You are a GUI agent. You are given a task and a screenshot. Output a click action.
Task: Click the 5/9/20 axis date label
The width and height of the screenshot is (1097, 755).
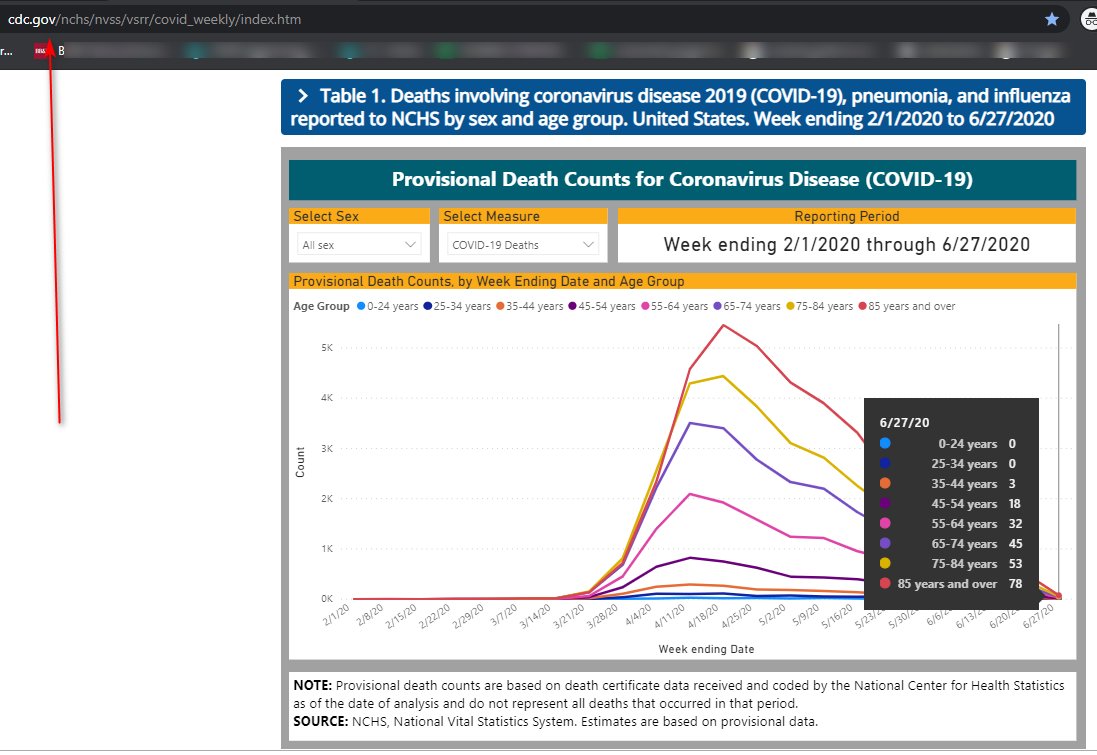805,616
